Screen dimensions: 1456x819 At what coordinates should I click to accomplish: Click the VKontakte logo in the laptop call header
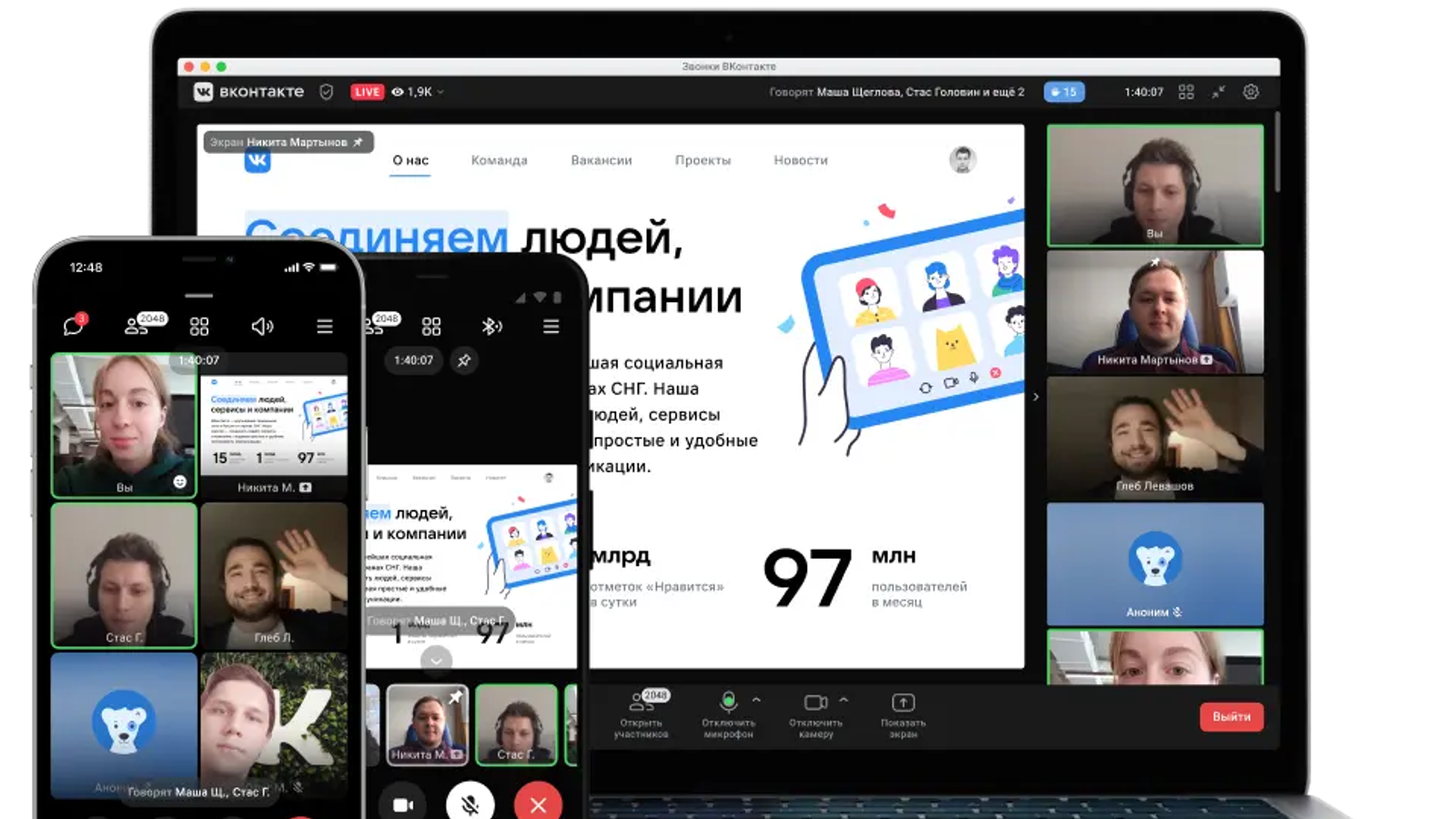248,92
